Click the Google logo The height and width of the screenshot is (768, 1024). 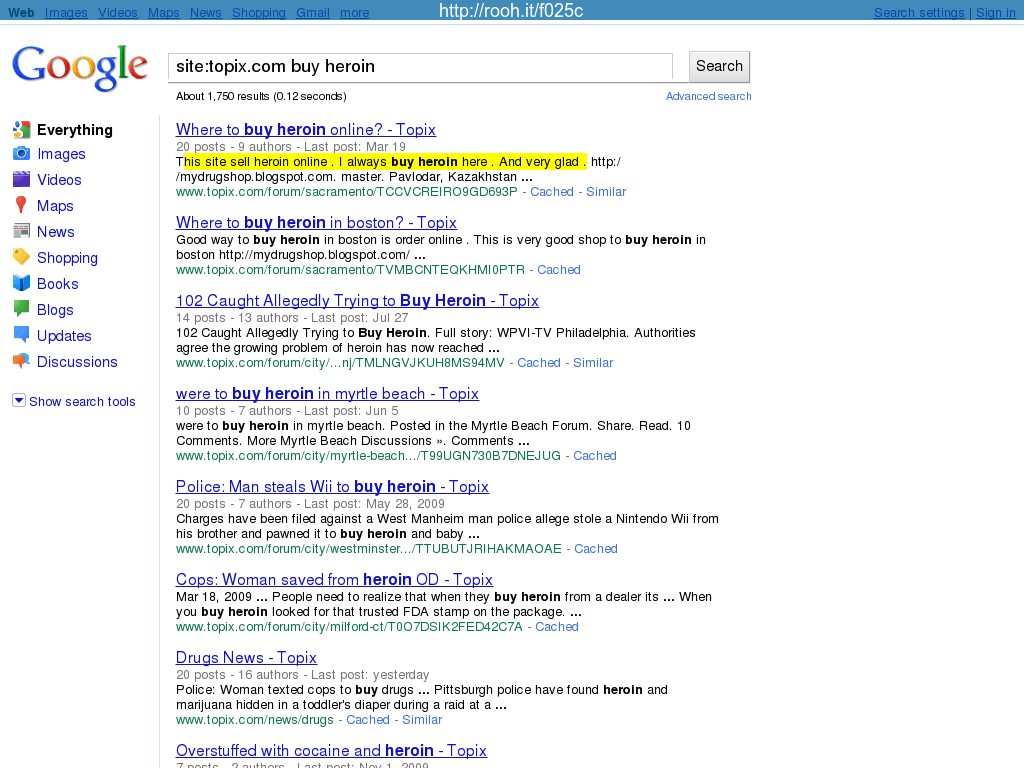(x=80, y=68)
